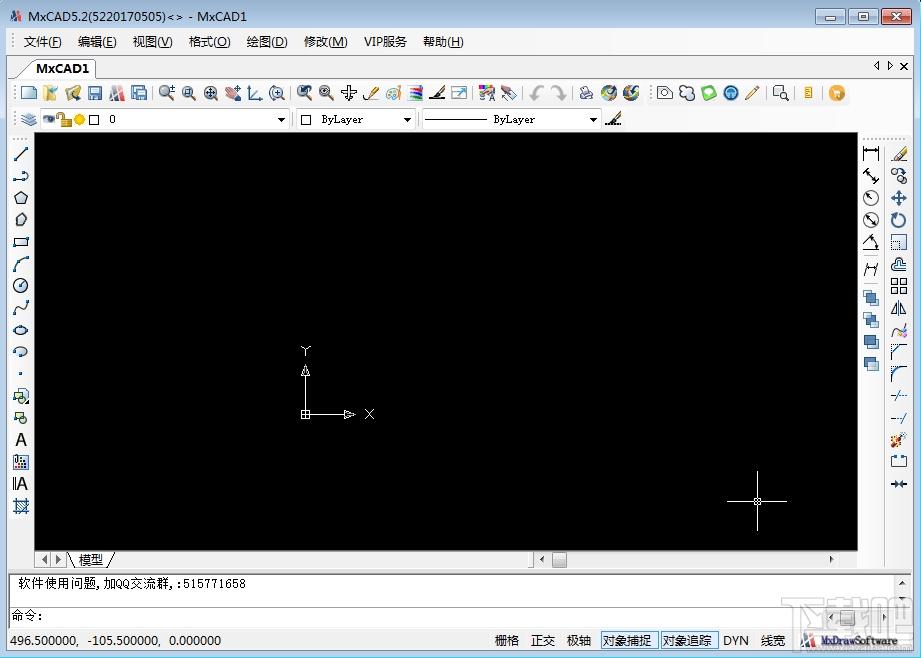The height and width of the screenshot is (658, 921).
Task: Select the Copy objects tool
Action: (899, 176)
